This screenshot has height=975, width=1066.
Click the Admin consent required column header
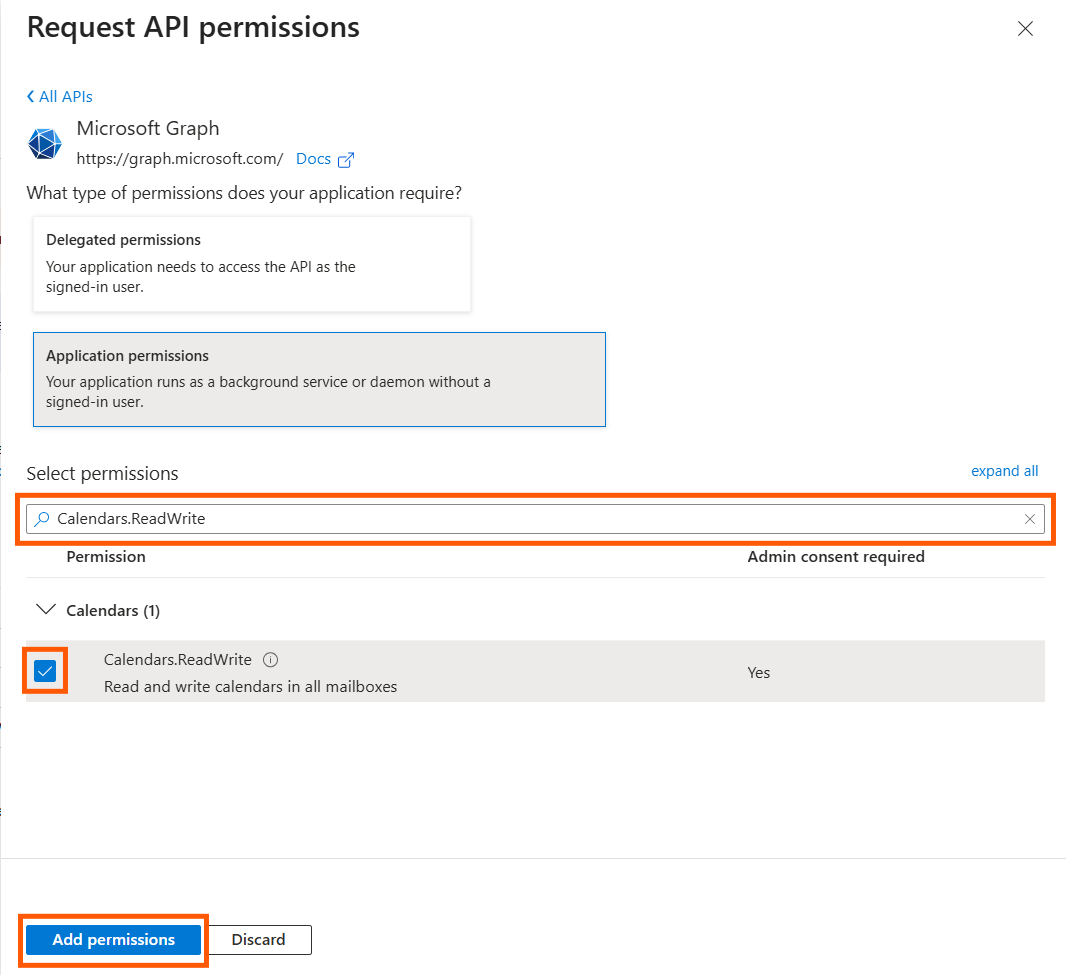pos(835,557)
